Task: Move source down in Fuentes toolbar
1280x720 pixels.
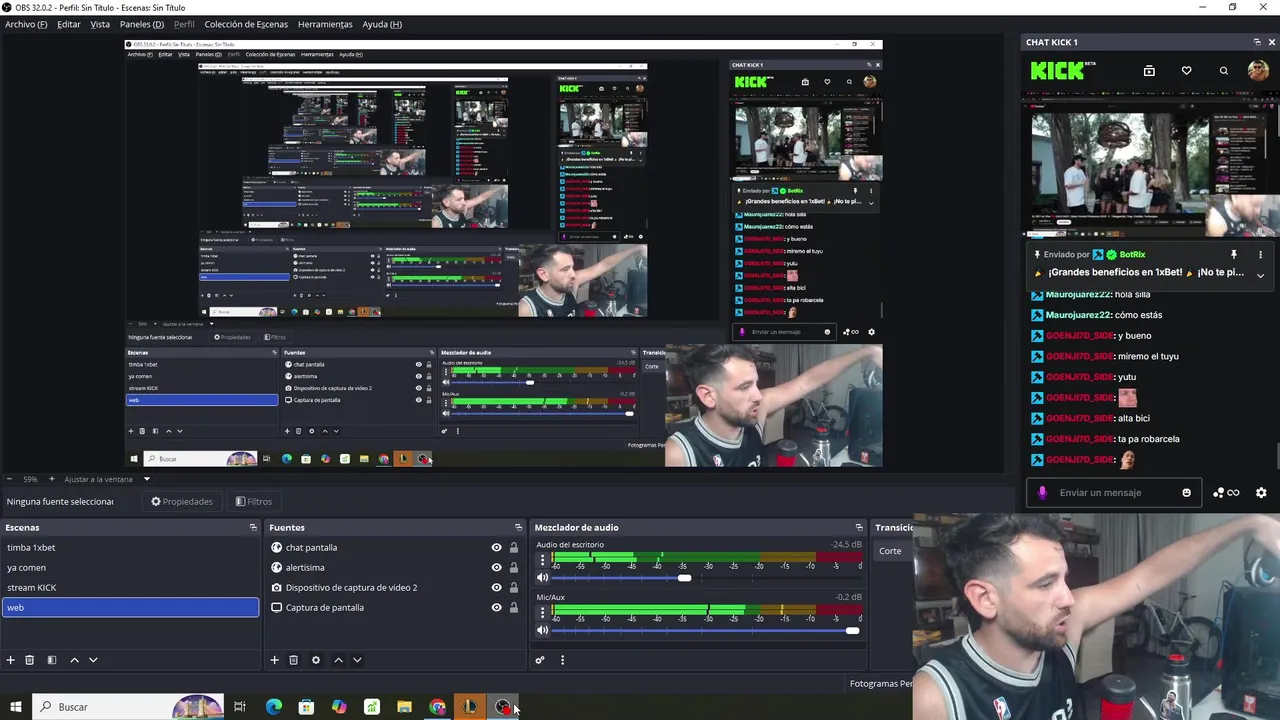Action: pos(357,660)
